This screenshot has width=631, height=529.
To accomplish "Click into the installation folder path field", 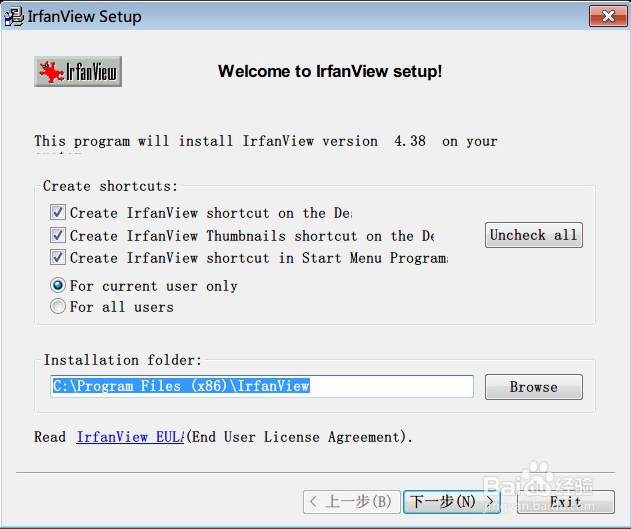I will pyautogui.click(x=262, y=386).
